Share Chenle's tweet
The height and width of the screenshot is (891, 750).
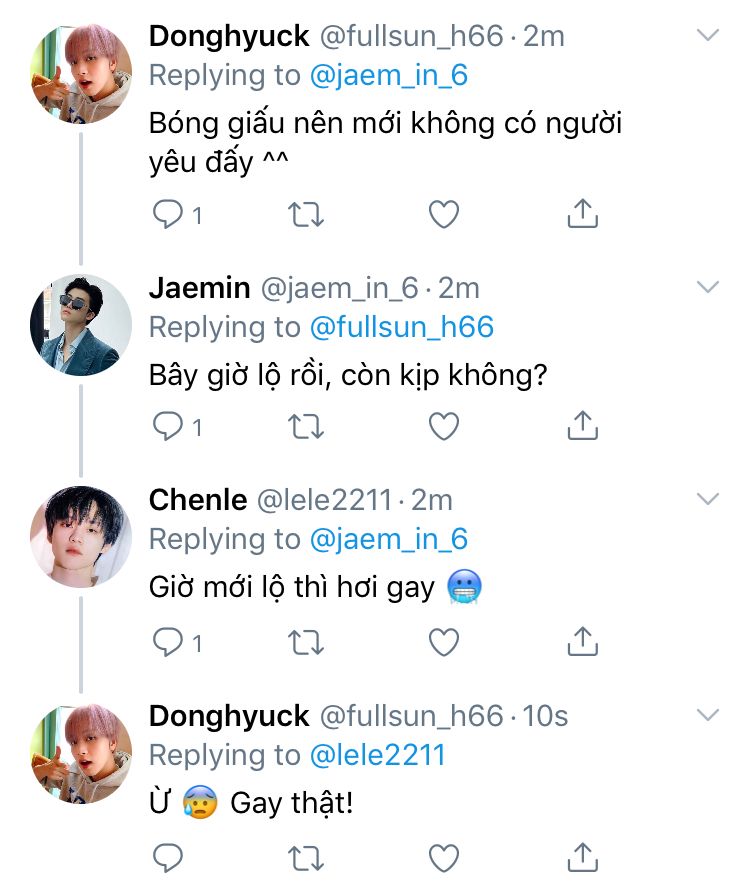(x=582, y=641)
